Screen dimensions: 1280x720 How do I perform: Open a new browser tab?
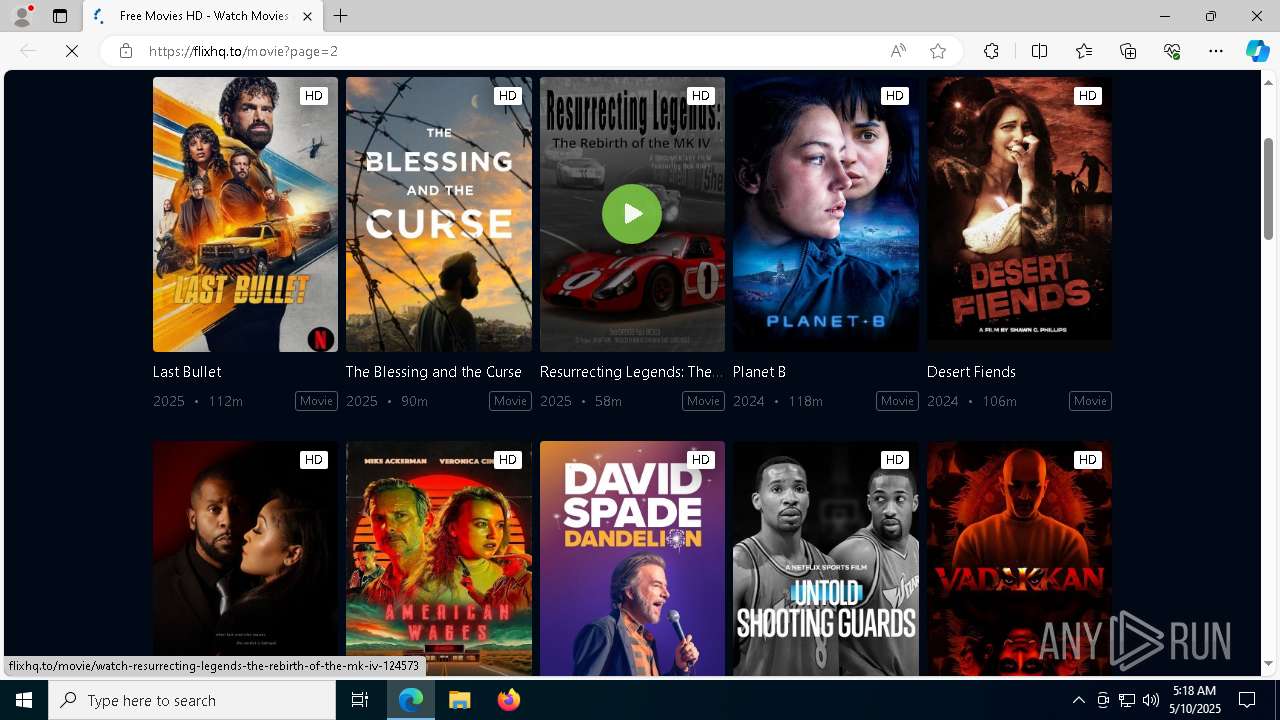pos(340,16)
